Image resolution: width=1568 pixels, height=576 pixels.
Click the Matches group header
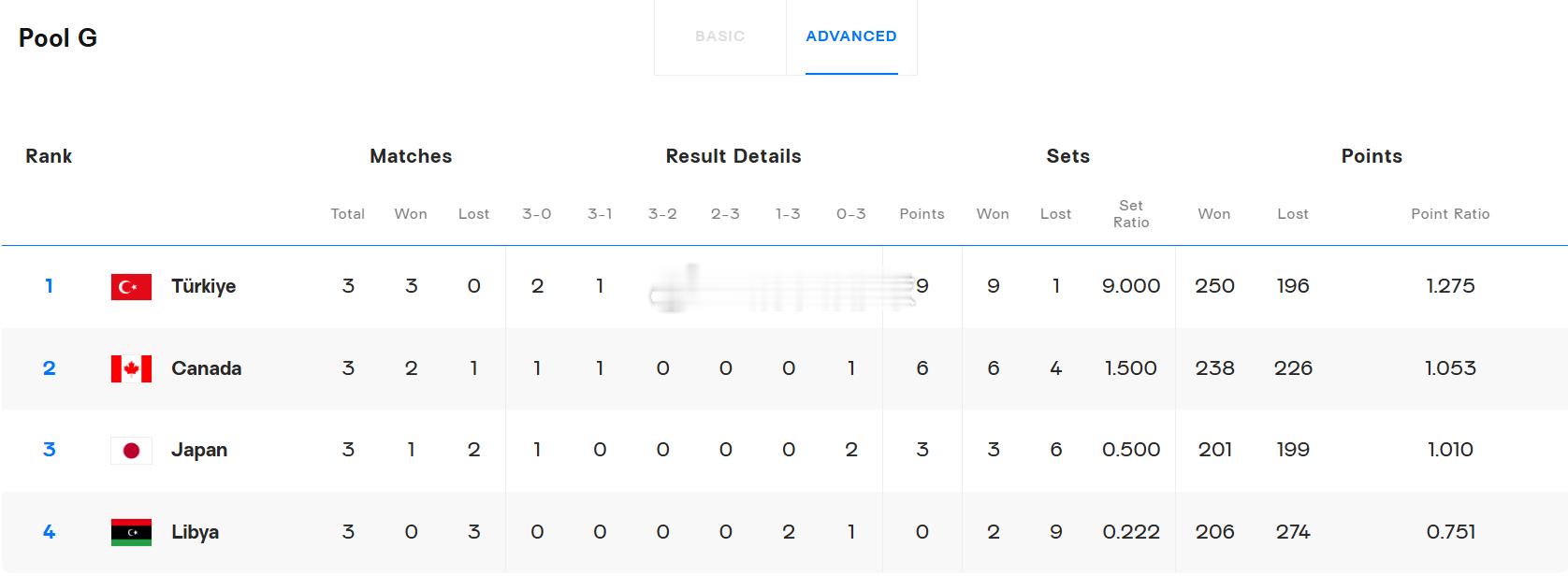click(411, 156)
